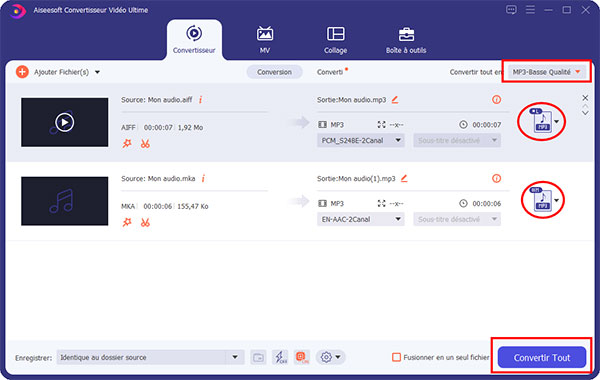600x380 pixels.
Task: Open the Identique au dossier source dropdown
Action: click(x=150, y=357)
